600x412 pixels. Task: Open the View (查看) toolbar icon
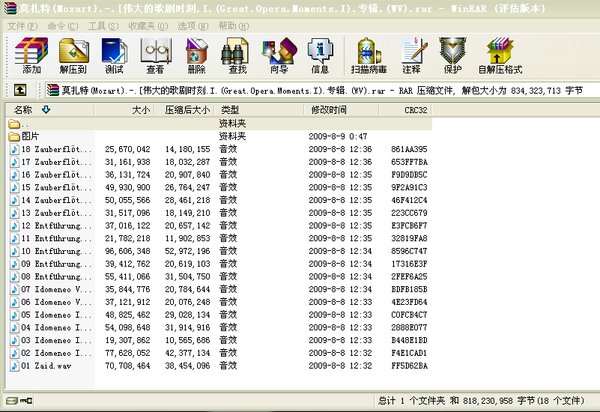click(155, 55)
